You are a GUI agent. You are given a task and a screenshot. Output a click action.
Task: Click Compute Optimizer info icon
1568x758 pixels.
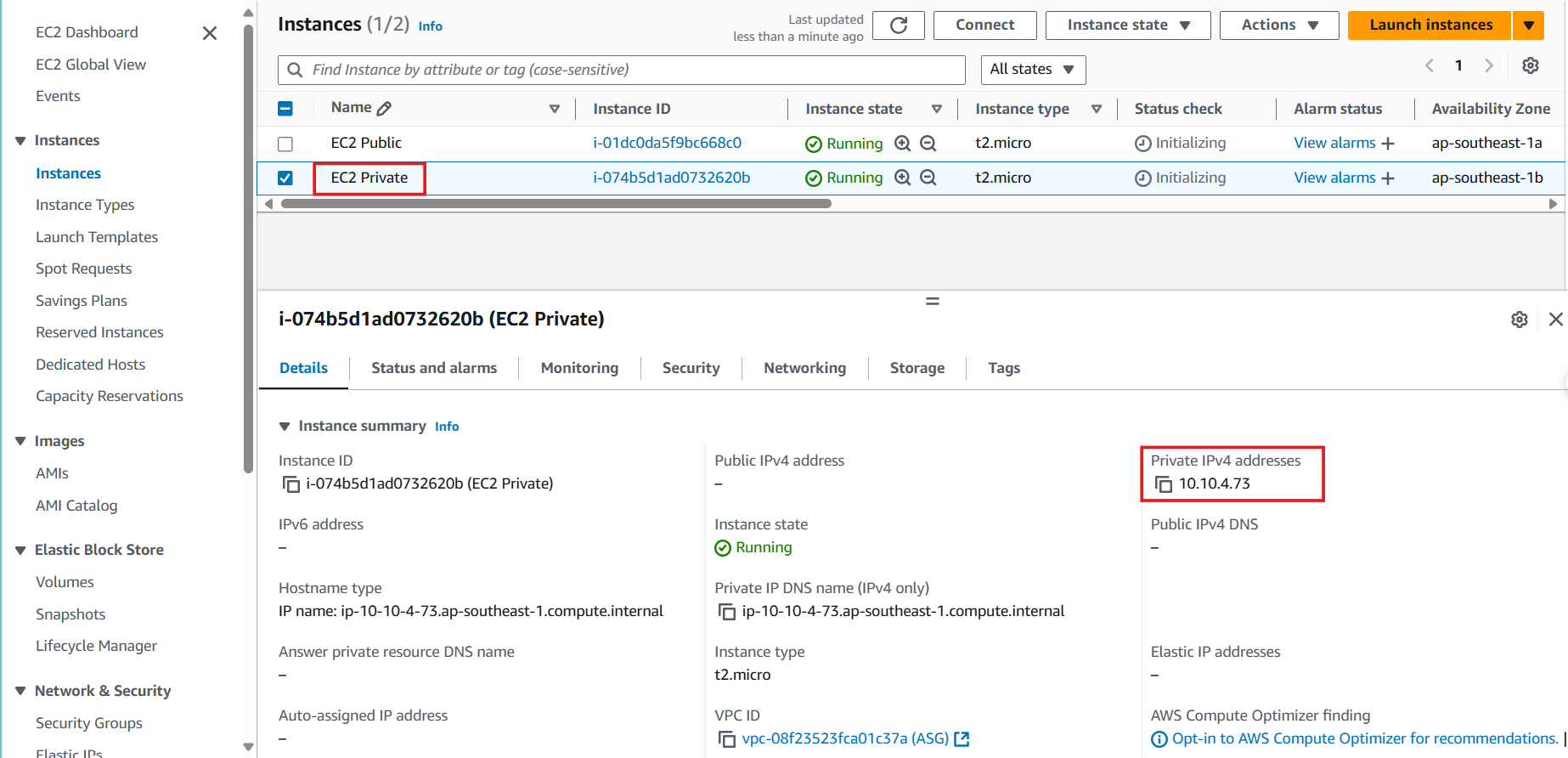[x=1159, y=739]
